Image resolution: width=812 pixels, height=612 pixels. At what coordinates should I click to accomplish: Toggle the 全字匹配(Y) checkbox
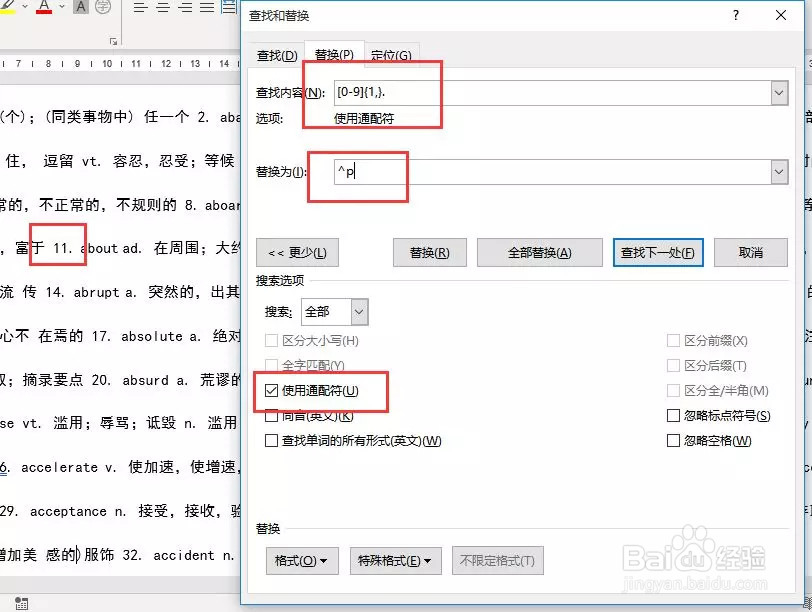[271, 366]
